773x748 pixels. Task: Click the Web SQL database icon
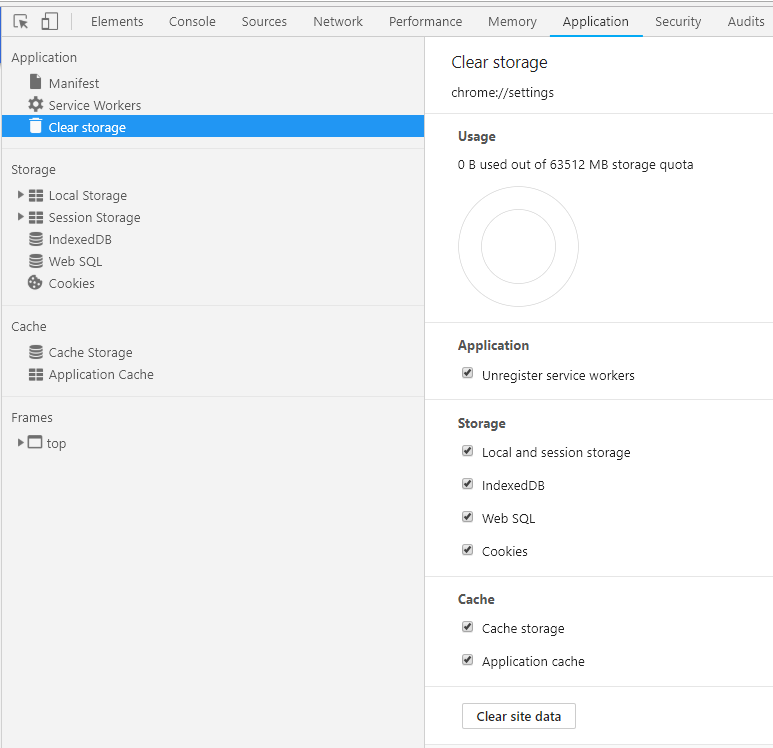coord(35,261)
